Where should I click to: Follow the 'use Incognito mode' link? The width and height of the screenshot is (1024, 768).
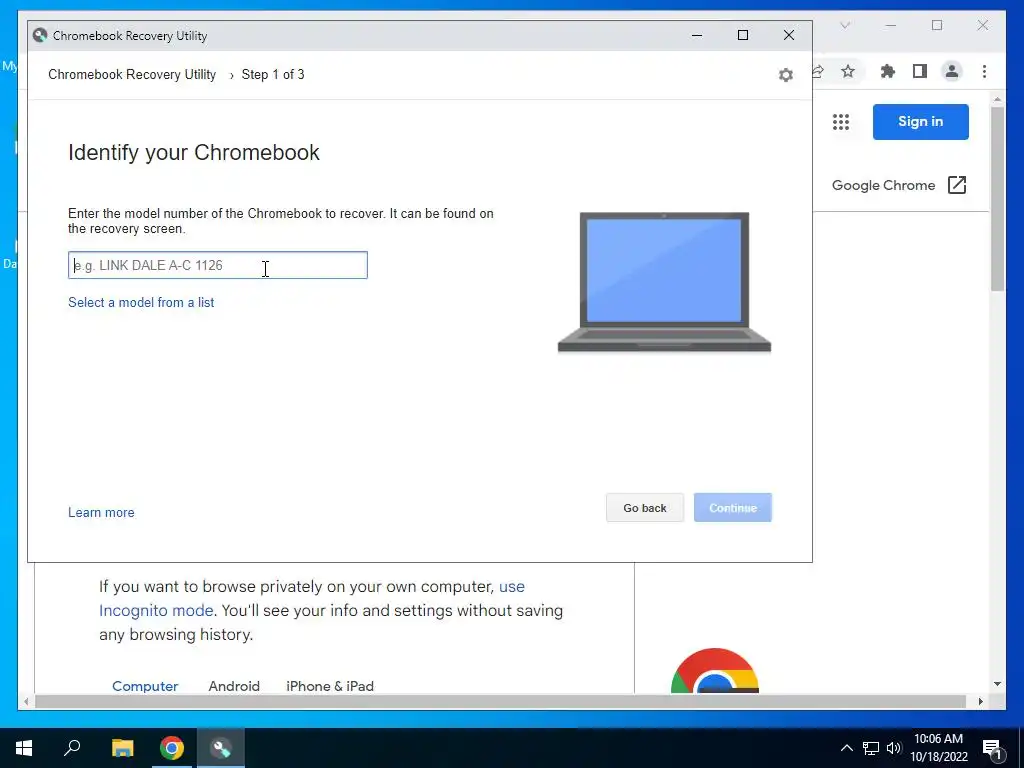click(312, 598)
